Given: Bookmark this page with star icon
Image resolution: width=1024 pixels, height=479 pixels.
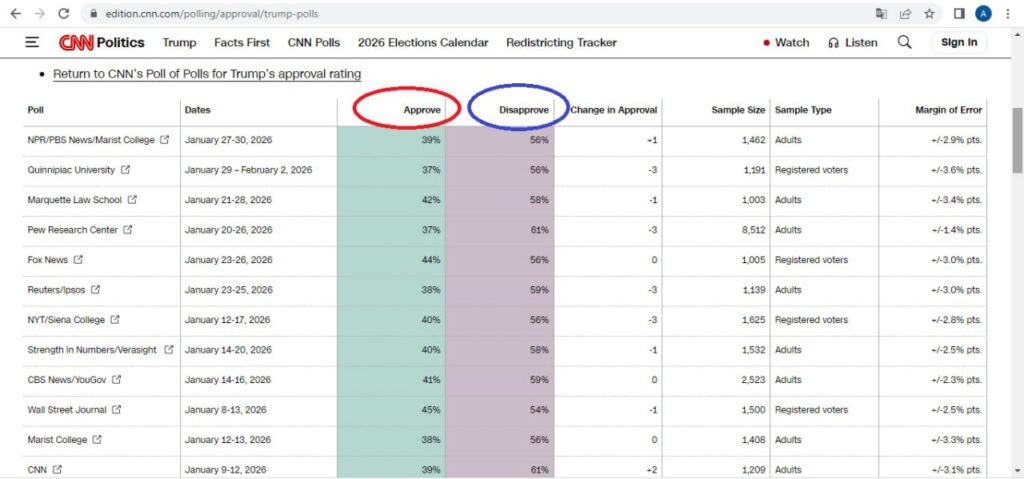Looking at the screenshot, I should (929, 14).
